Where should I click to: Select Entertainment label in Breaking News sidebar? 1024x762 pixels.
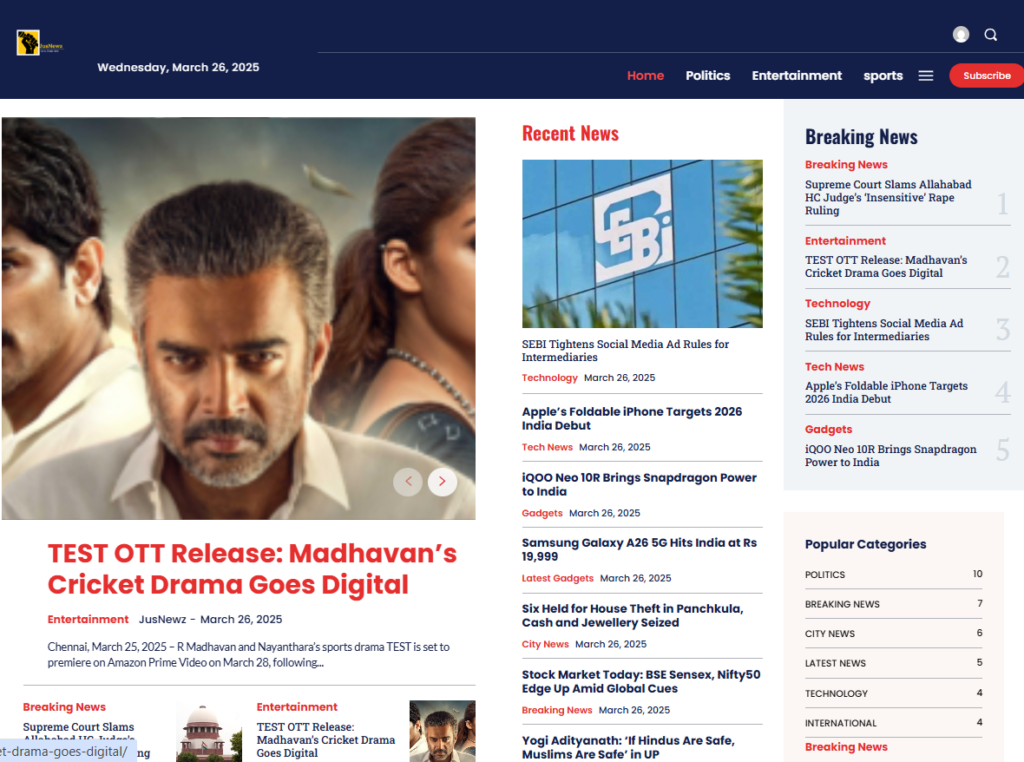[845, 241]
